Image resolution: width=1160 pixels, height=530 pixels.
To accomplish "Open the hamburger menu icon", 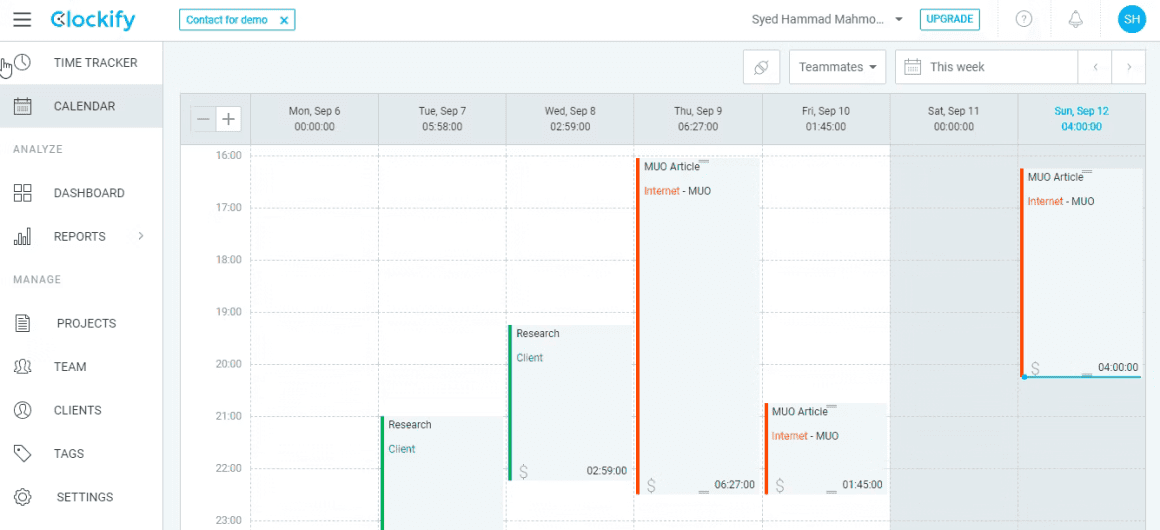I will 22,20.
